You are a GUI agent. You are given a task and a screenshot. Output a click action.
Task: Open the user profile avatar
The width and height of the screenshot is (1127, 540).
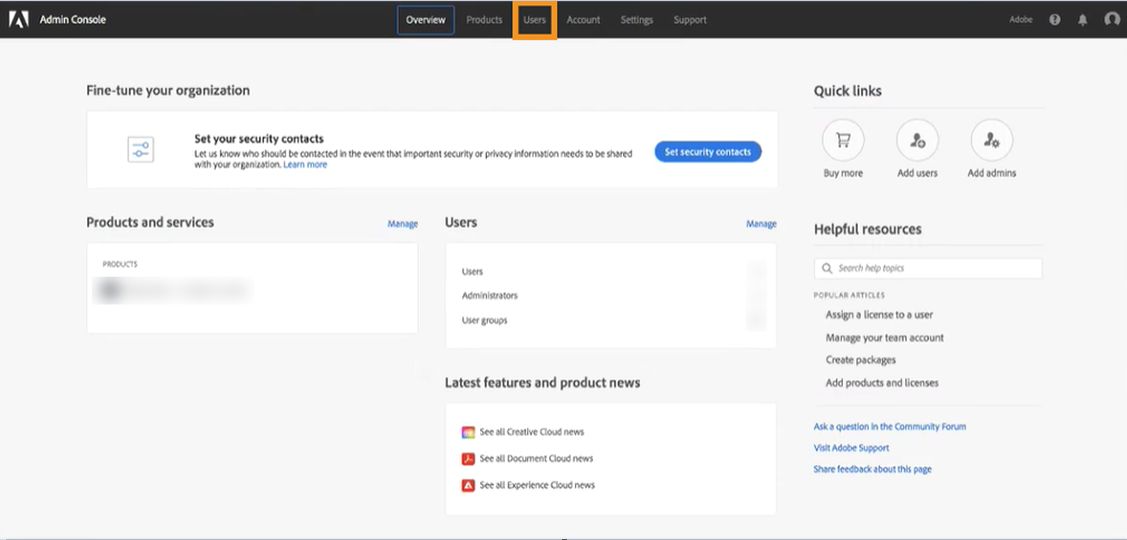(x=1111, y=20)
